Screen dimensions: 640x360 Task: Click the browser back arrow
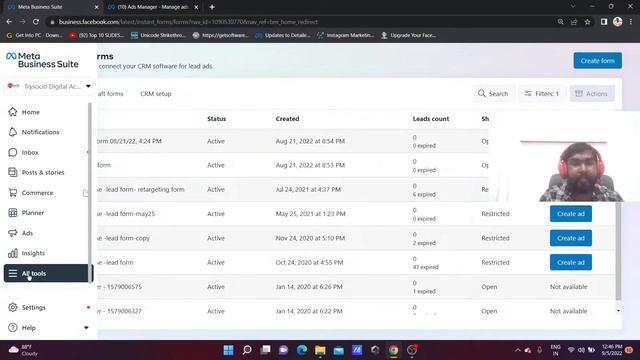9,22
